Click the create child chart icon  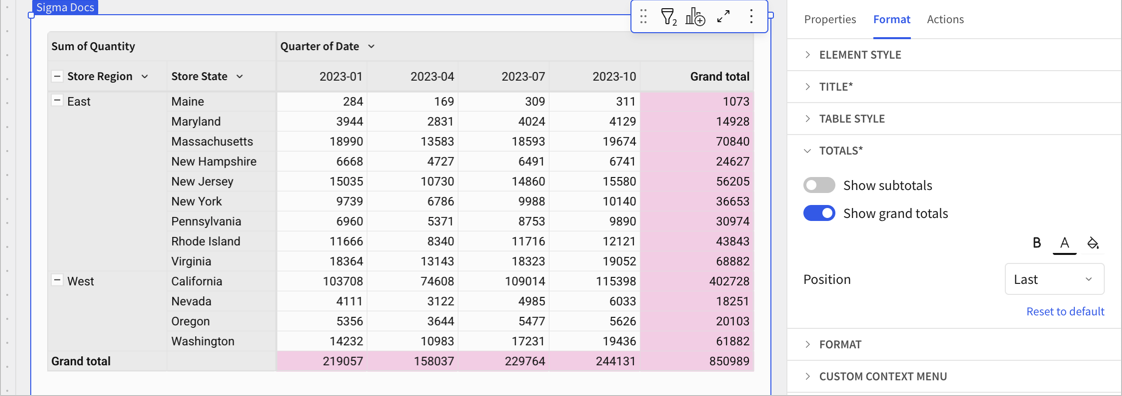click(695, 16)
